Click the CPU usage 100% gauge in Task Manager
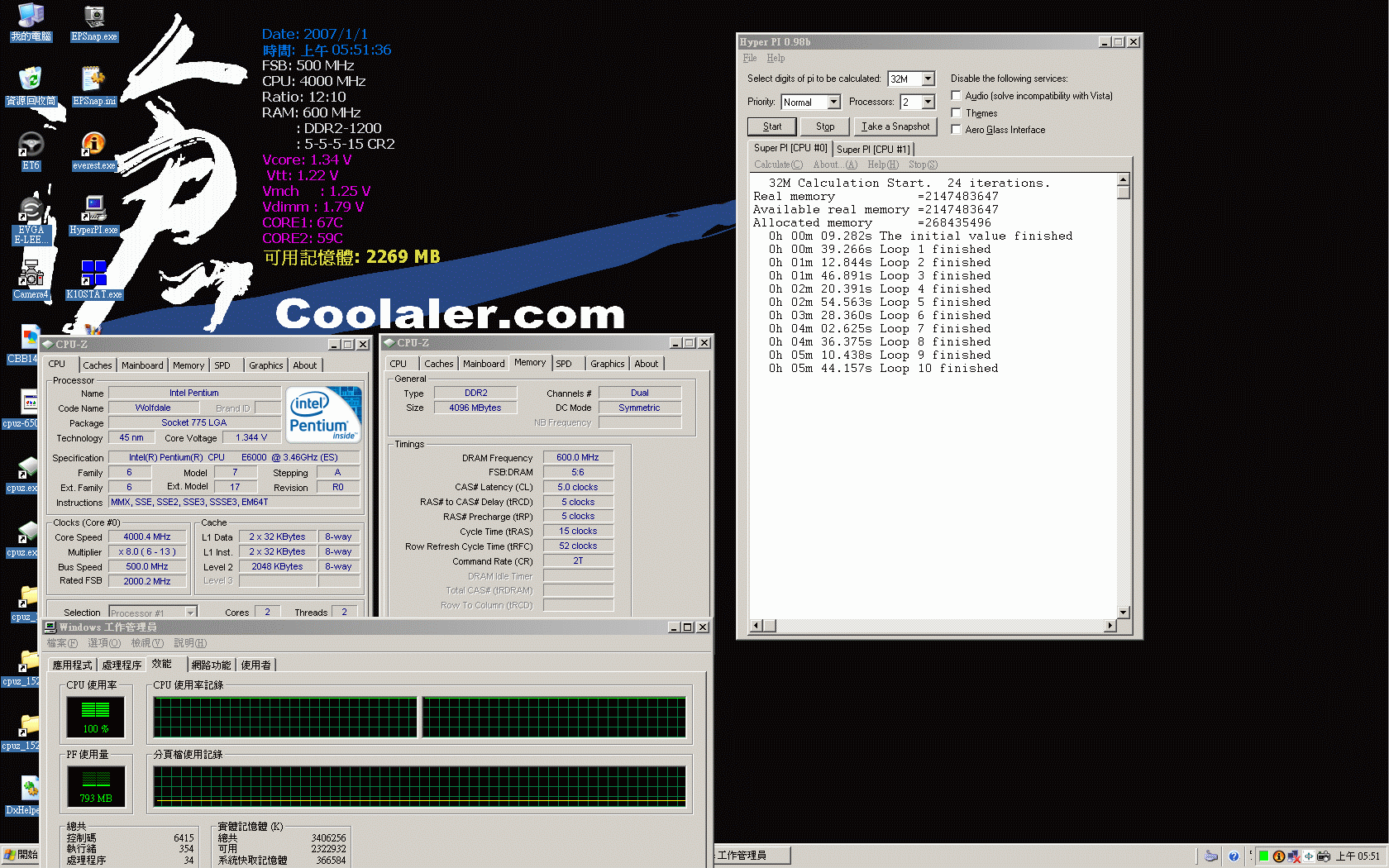This screenshot has height=868, width=1389. pyautogui.click(x=96, y=717)
